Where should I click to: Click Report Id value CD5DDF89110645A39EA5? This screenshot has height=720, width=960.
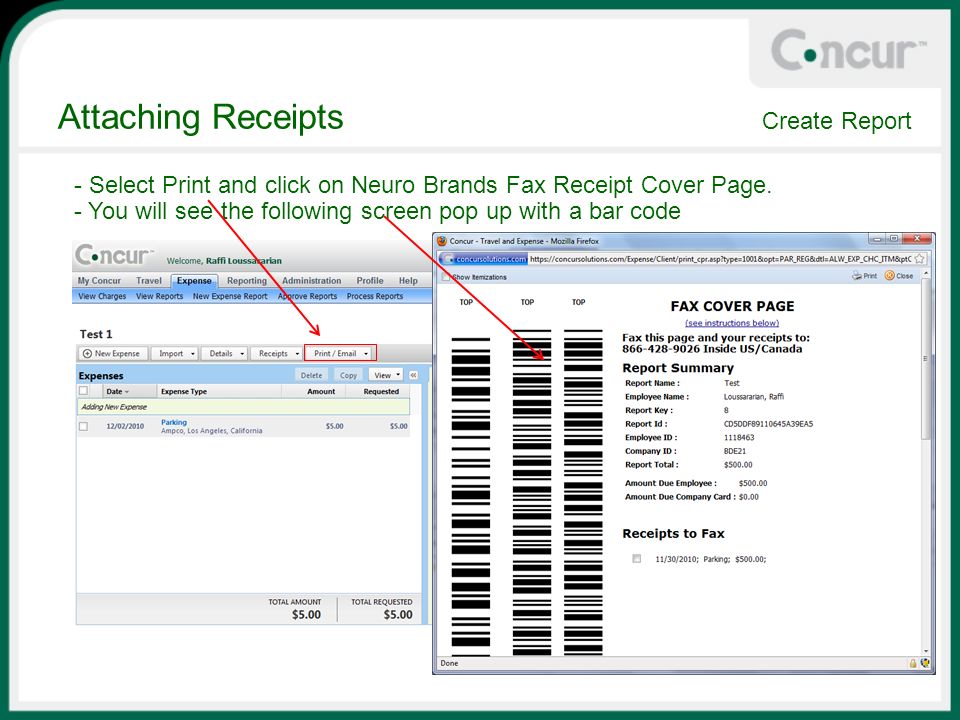[768, 424]
